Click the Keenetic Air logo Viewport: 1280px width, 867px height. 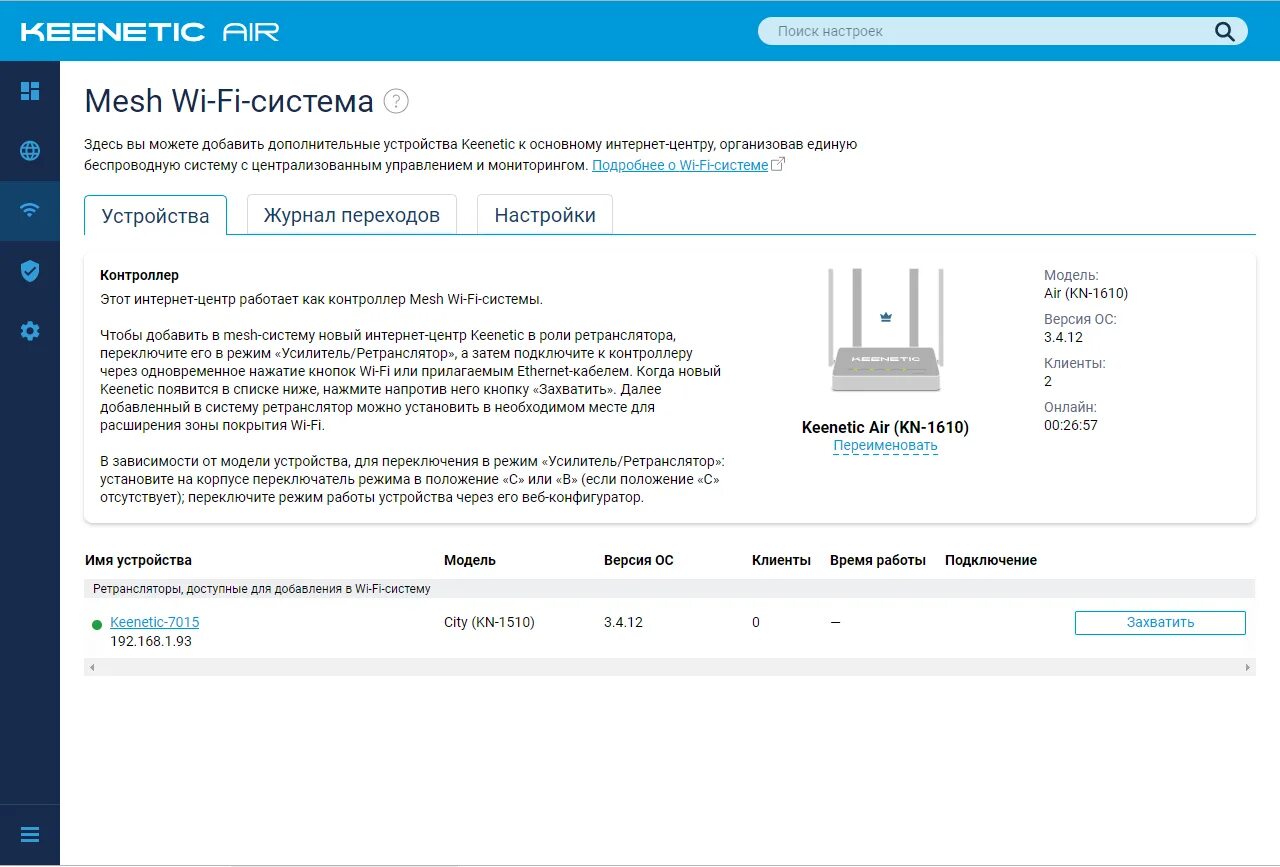[x=150, y=32]
